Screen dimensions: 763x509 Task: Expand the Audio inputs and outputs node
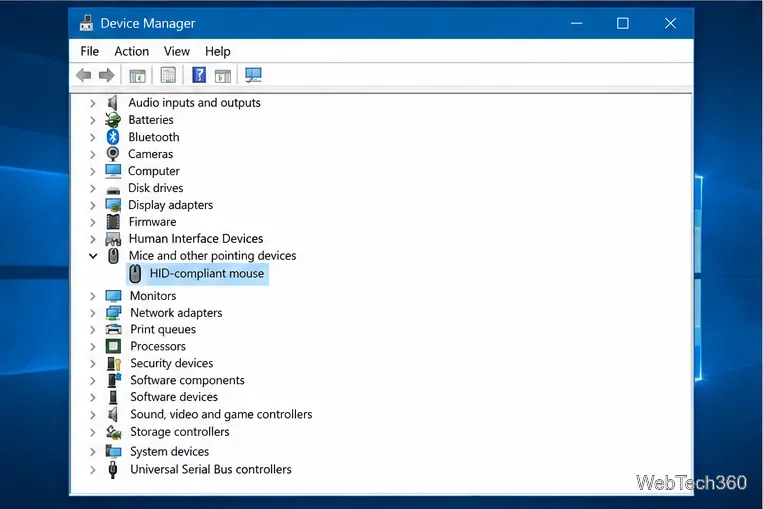coord(92,103)
